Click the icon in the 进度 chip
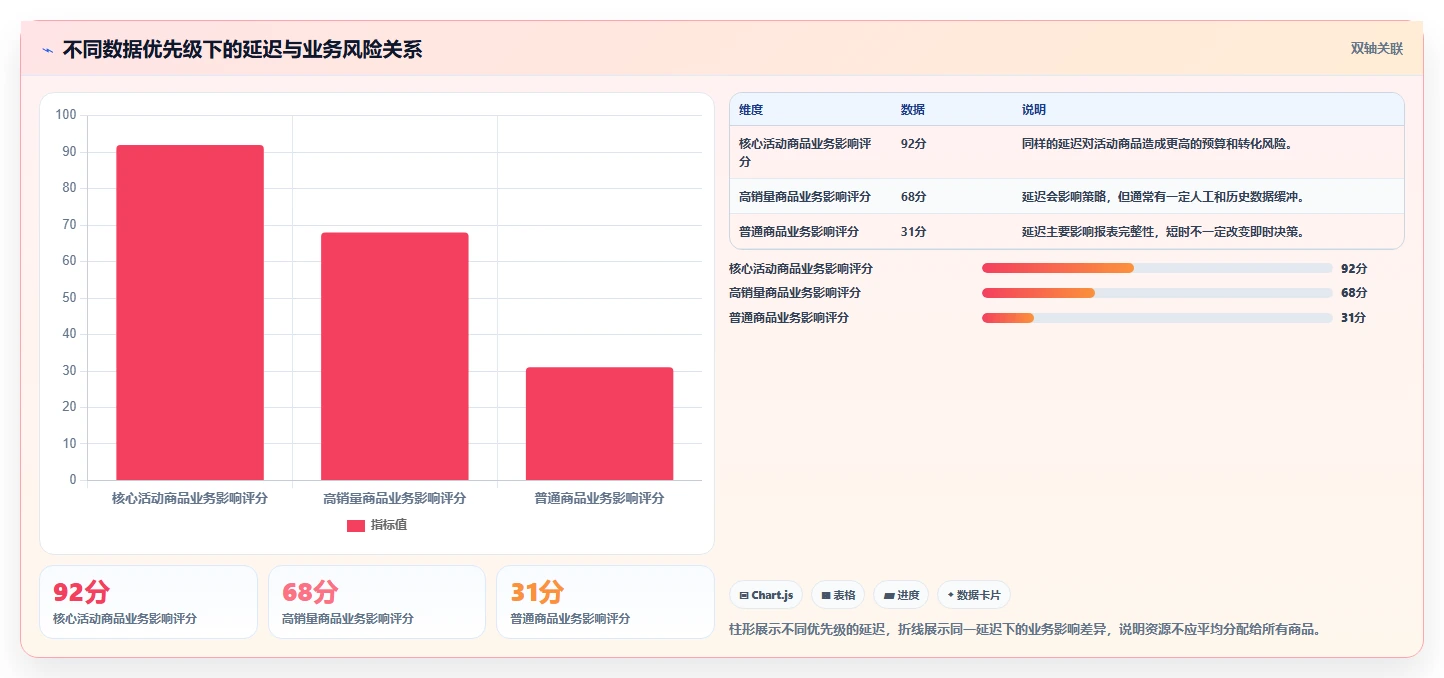 point(888,596)
